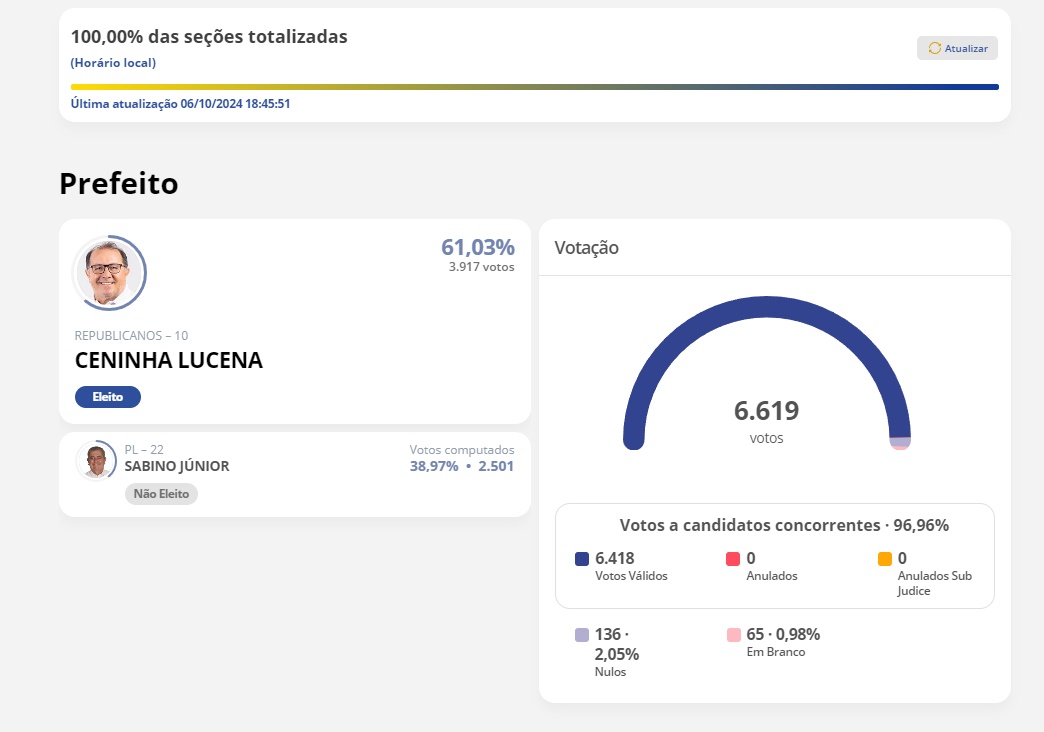Select the red Anulados legend marker

[x=733, y=558]
